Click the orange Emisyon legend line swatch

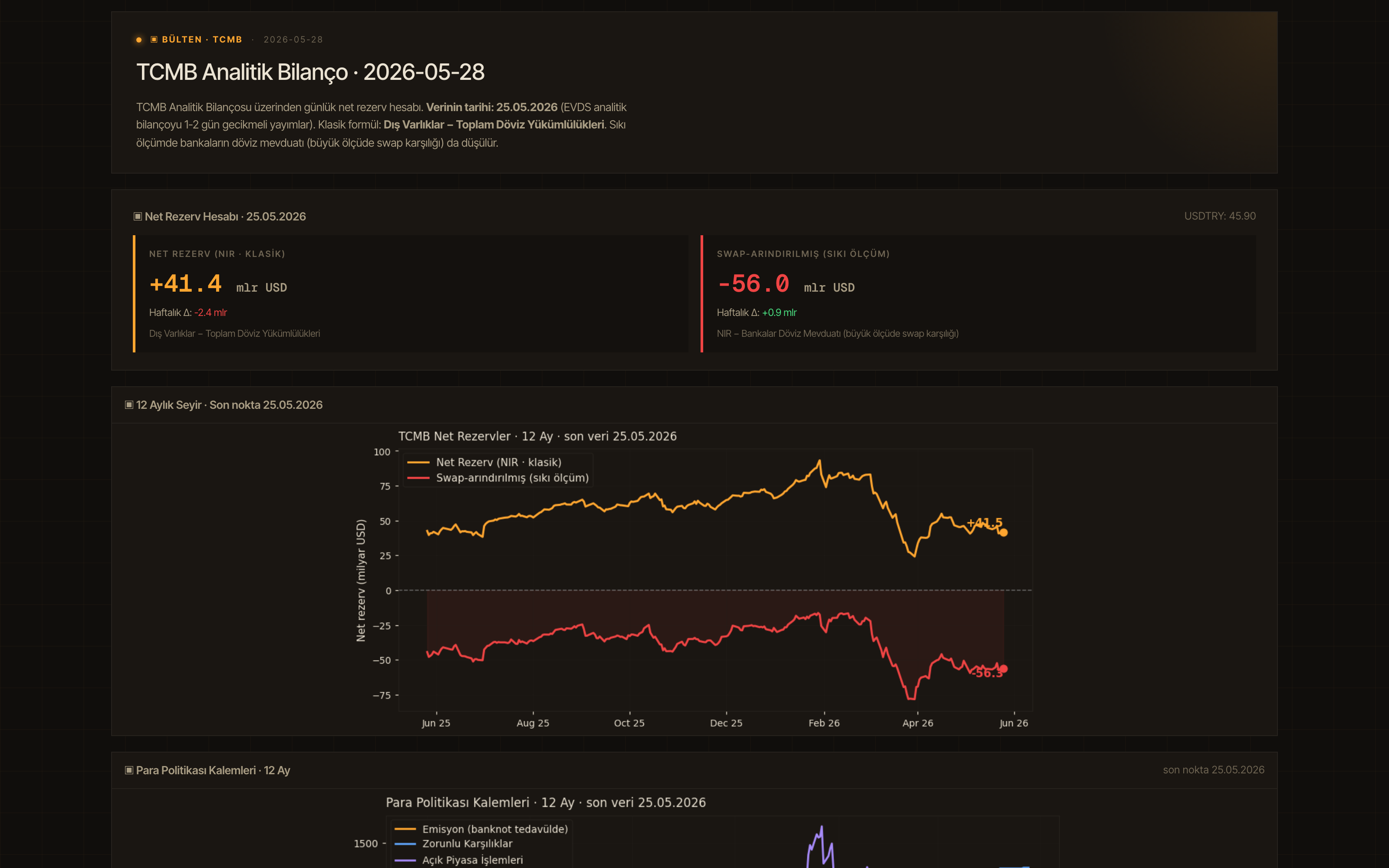coord(405,829)
